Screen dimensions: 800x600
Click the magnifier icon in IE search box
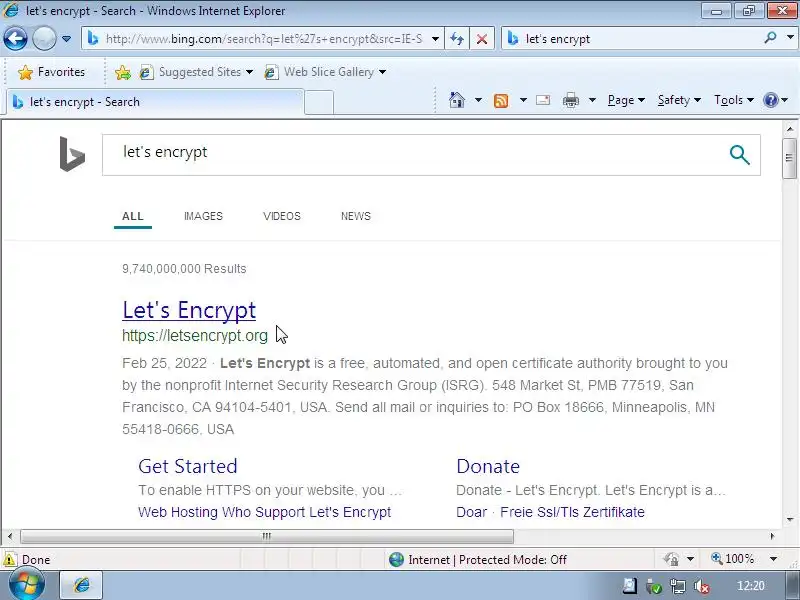coord(770,38)
